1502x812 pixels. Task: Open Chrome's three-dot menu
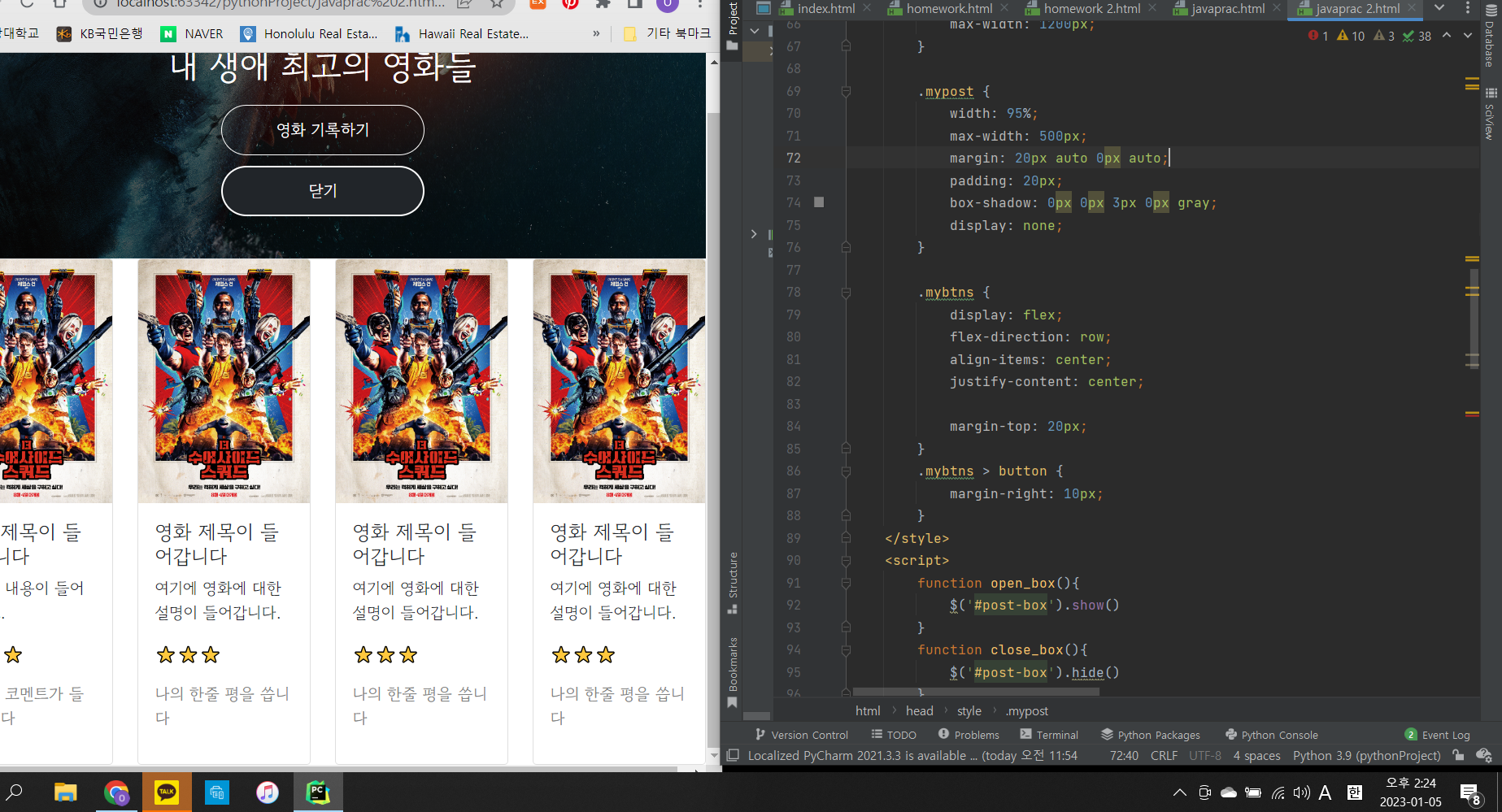point(699,4)
